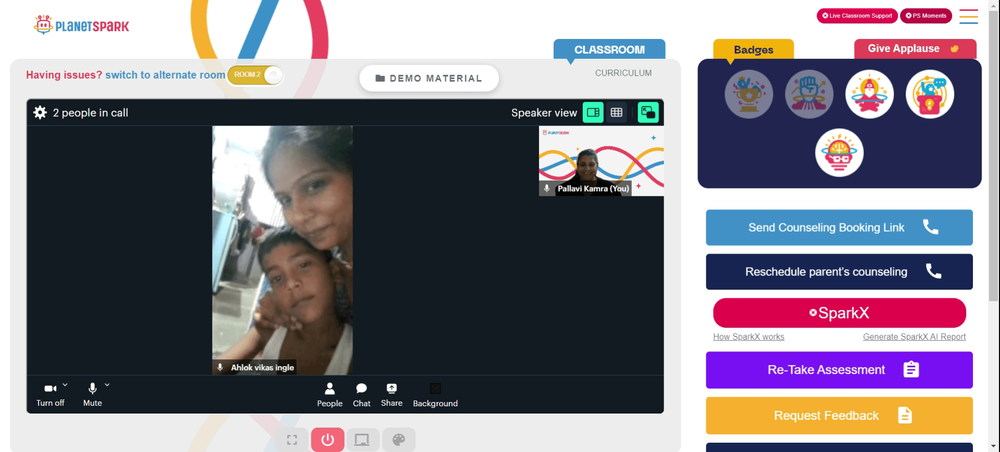This screenshot has height=452, width=1000.
Task: Toggle picture-in-picture self view icon
Action: [648, 113]
